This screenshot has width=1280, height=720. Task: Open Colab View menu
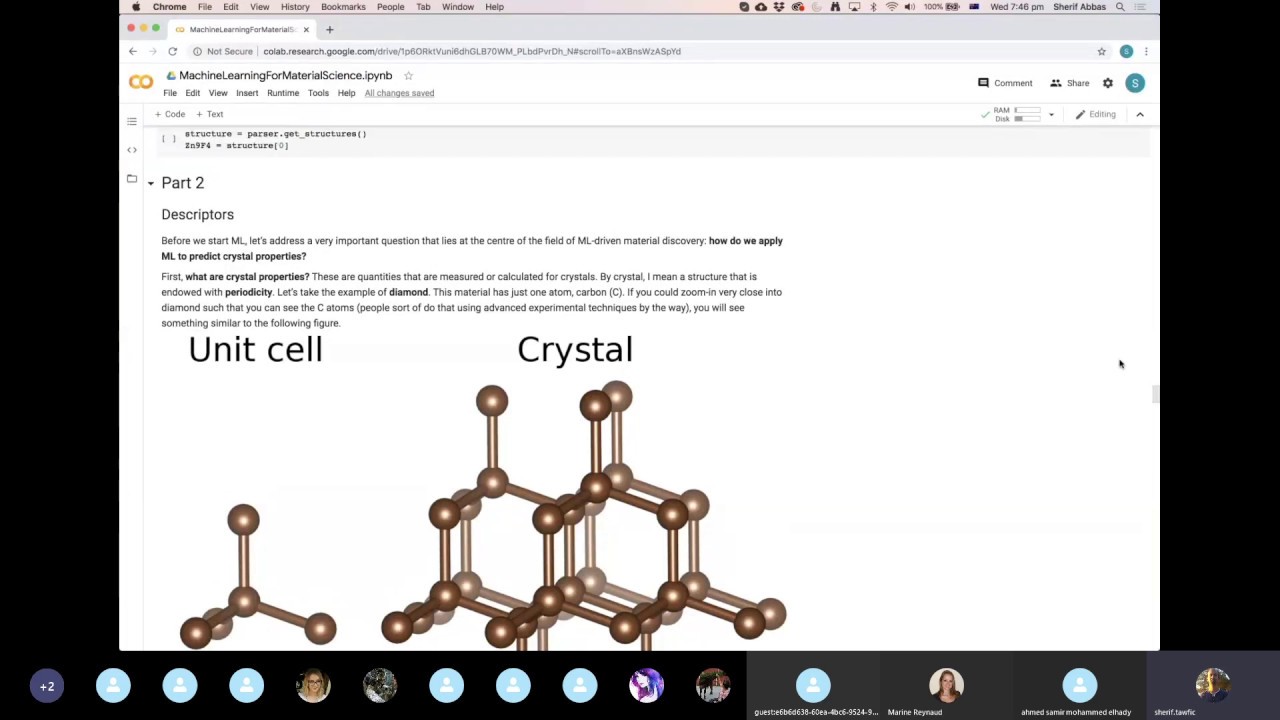[218, 93]
